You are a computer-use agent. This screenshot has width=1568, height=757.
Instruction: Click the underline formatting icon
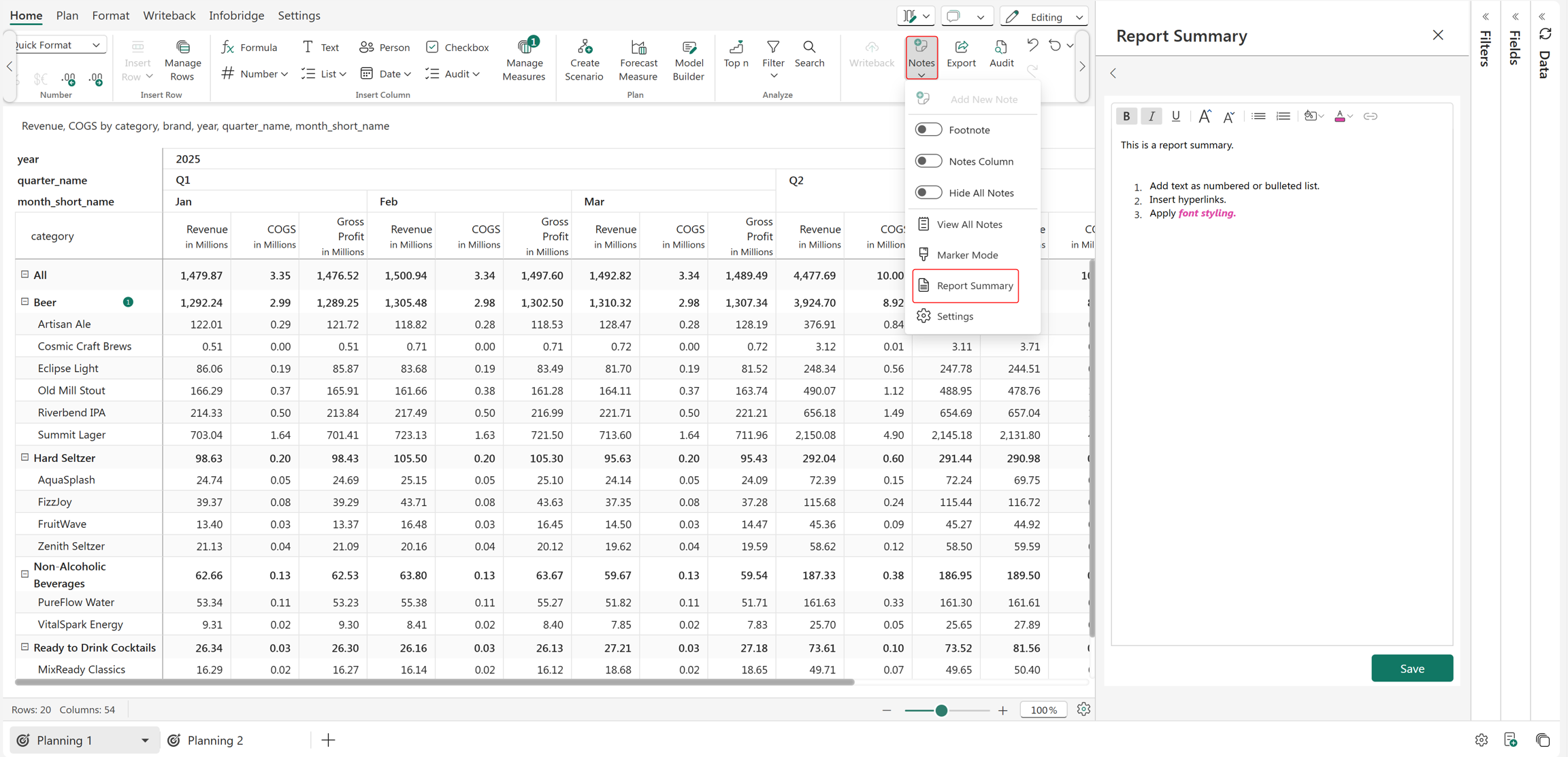pos(1175,116)
